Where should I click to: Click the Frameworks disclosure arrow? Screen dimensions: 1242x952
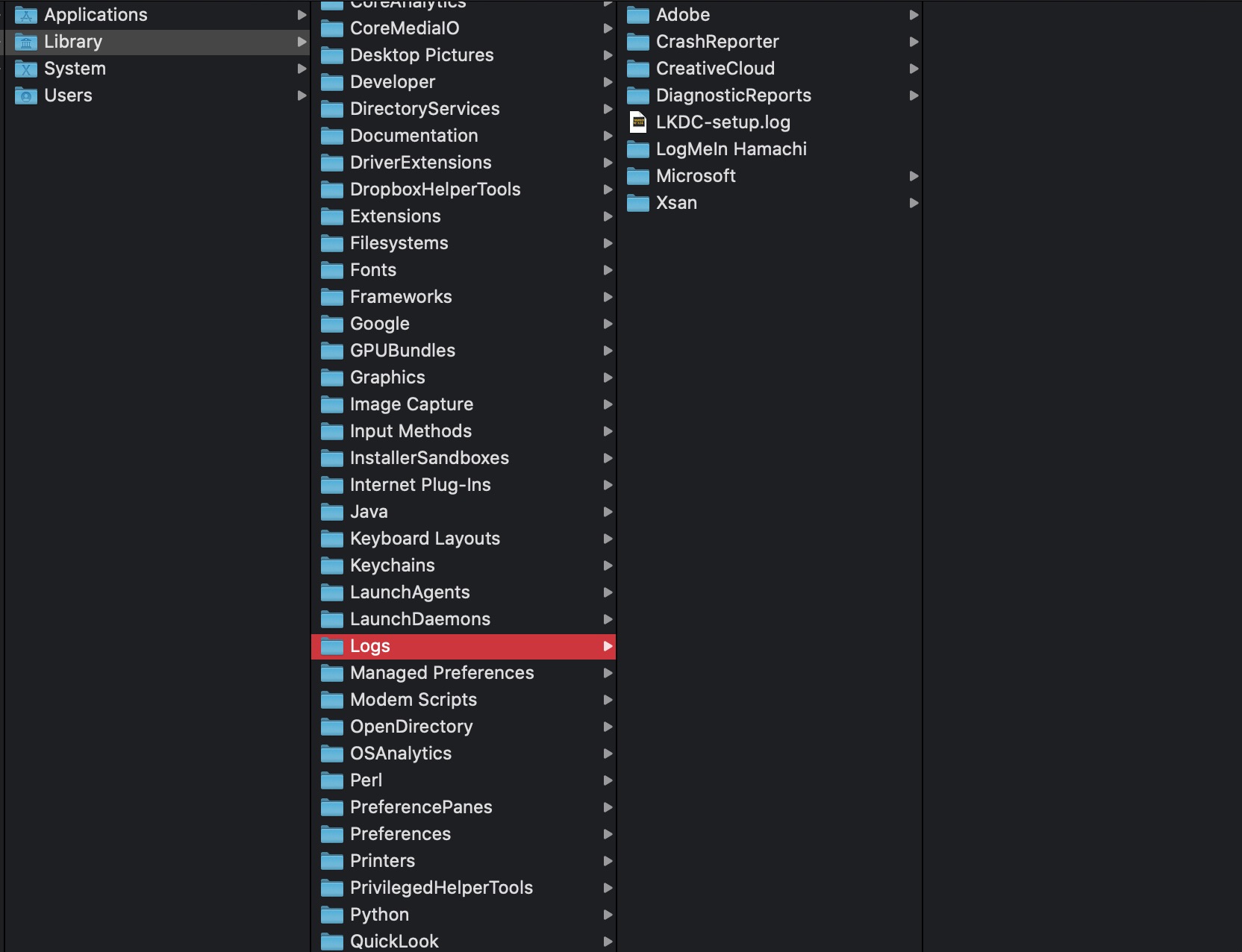click(x=608, y=297)
